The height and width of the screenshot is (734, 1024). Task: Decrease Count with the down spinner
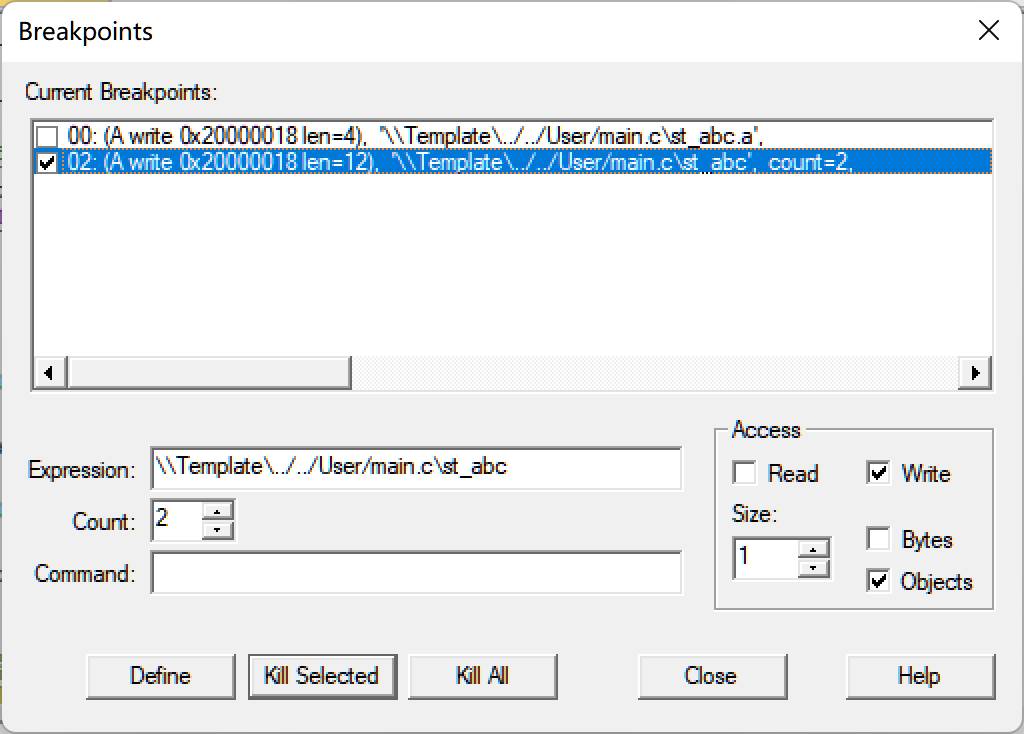[218, 530]
